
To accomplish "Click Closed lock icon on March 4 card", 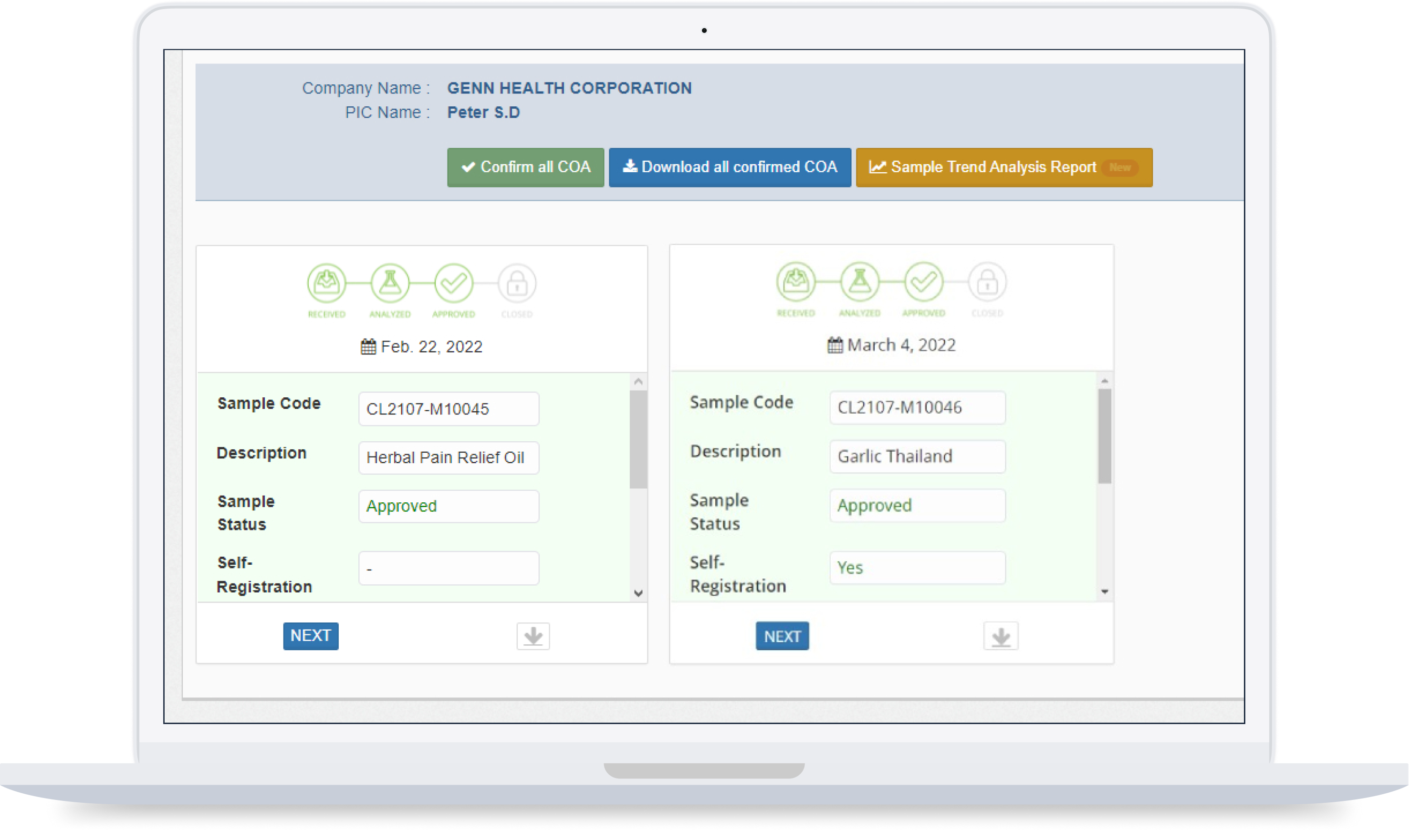I will coord(987,281).
